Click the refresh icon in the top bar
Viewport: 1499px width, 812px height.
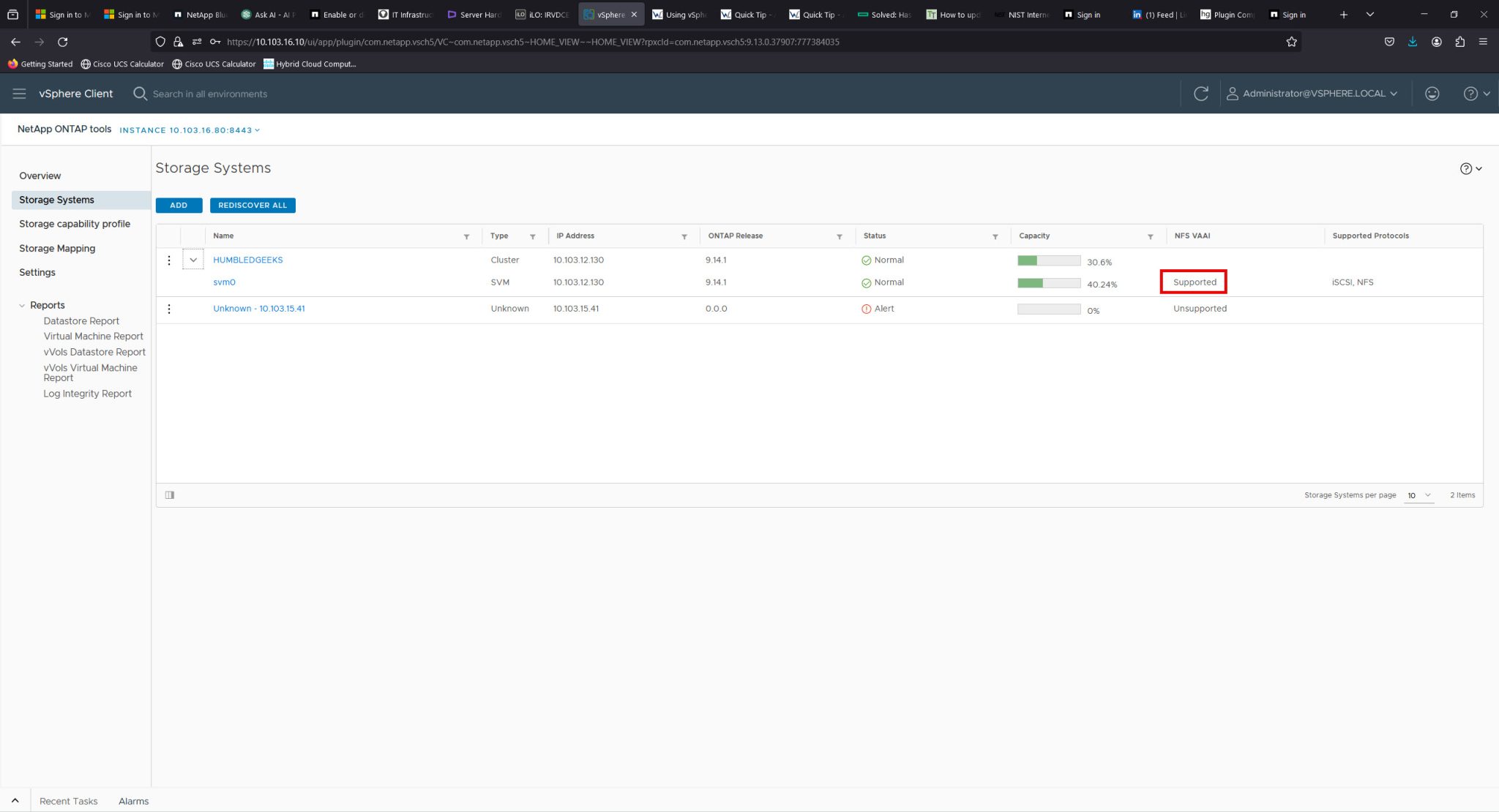tap(1200, 94)
